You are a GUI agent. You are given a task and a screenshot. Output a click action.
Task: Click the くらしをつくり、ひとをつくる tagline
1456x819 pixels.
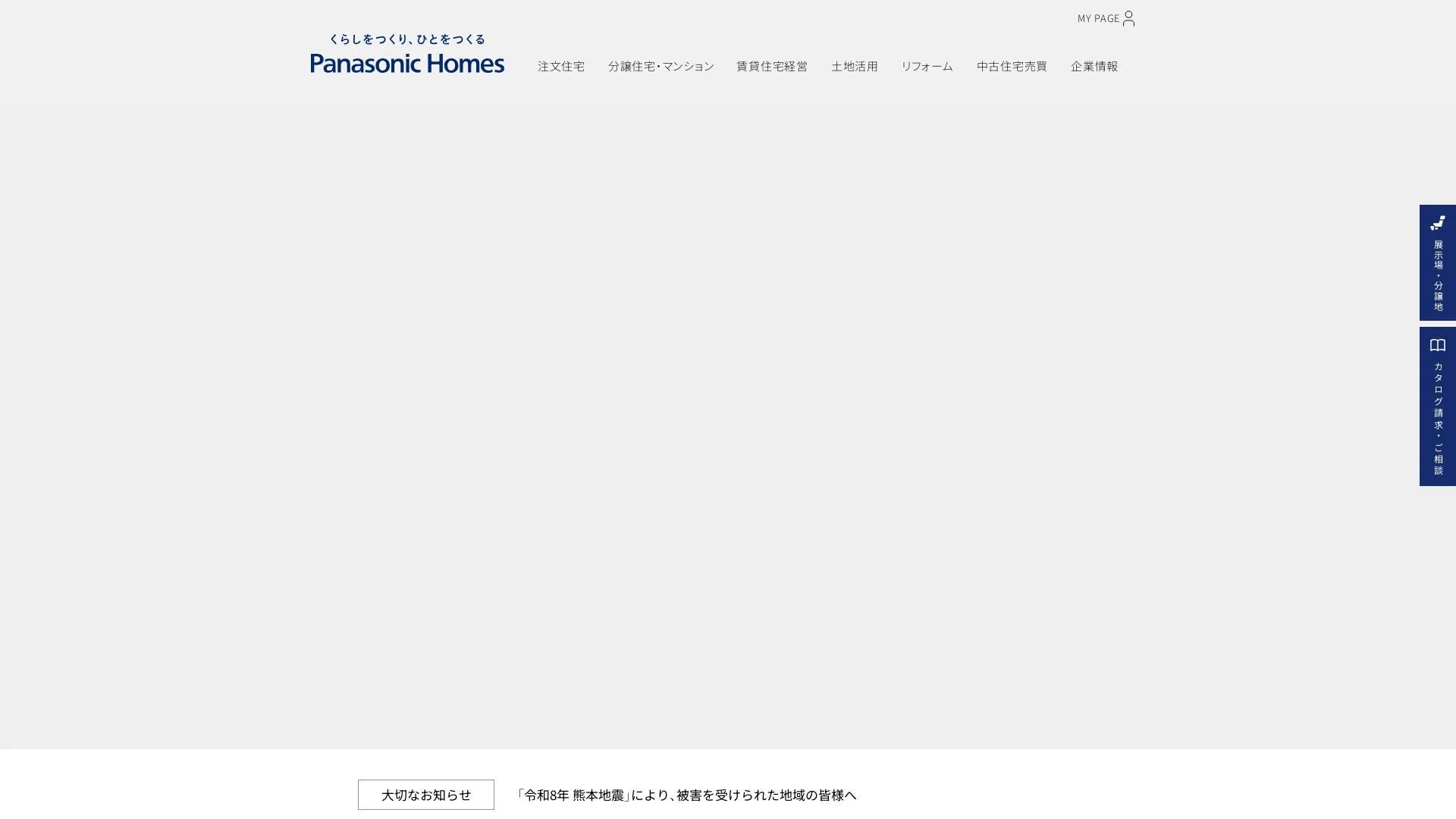pos(407,39)
